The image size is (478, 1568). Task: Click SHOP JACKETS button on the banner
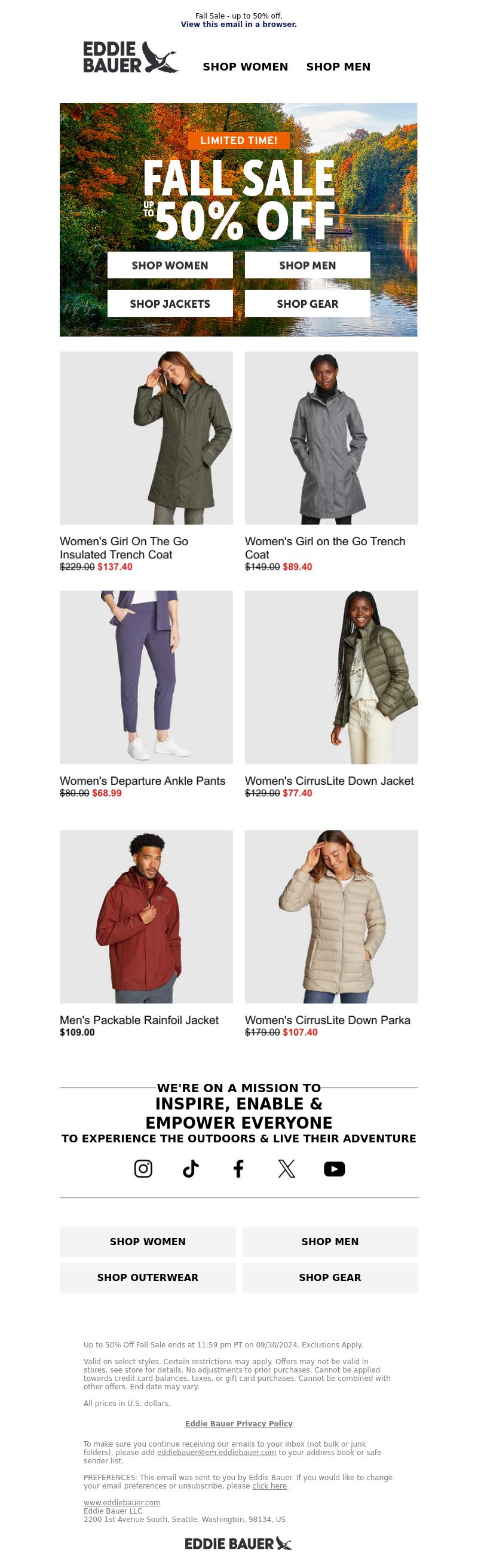click(170, 303)
